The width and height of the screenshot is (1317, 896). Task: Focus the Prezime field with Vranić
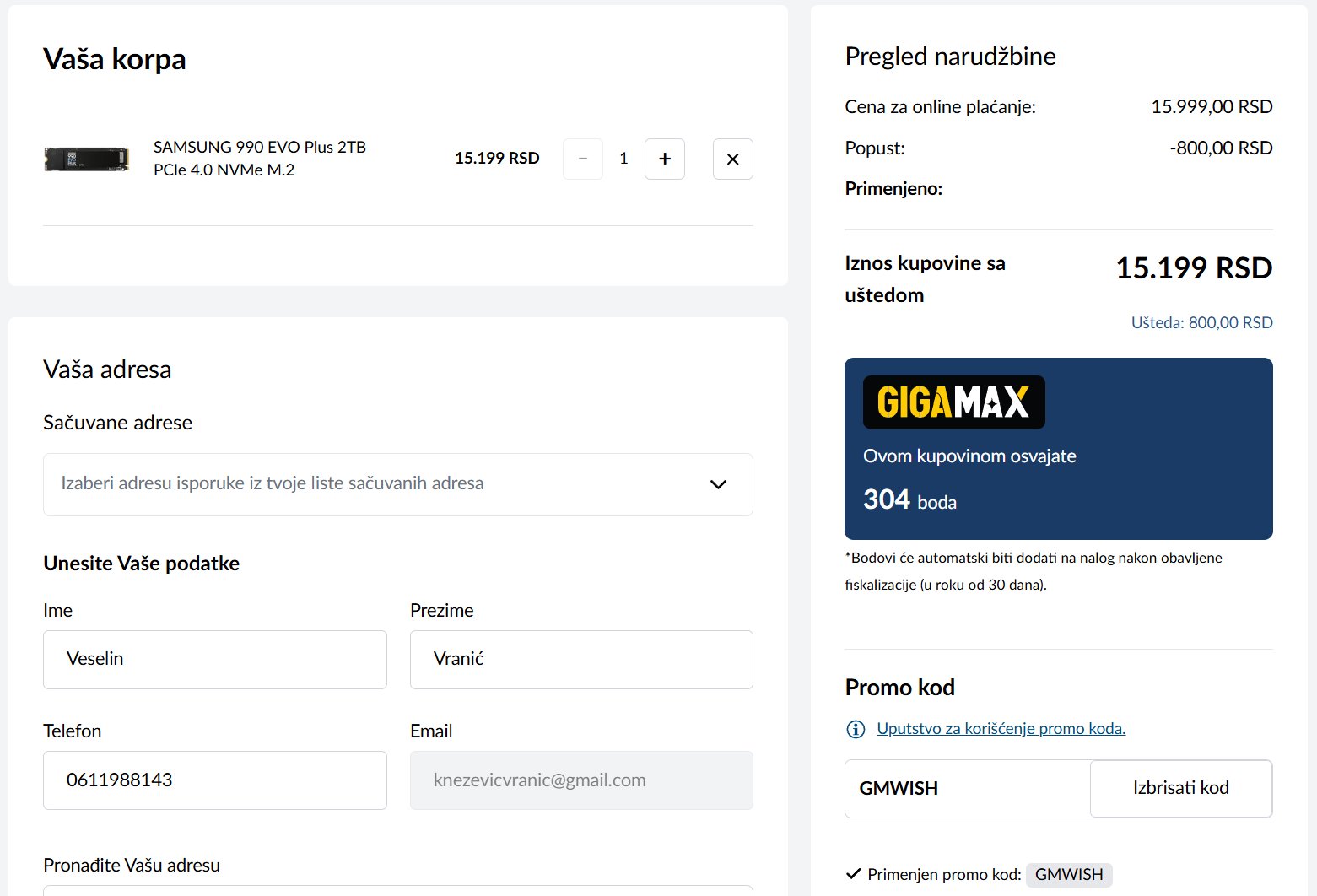click(x=581, y=660)
